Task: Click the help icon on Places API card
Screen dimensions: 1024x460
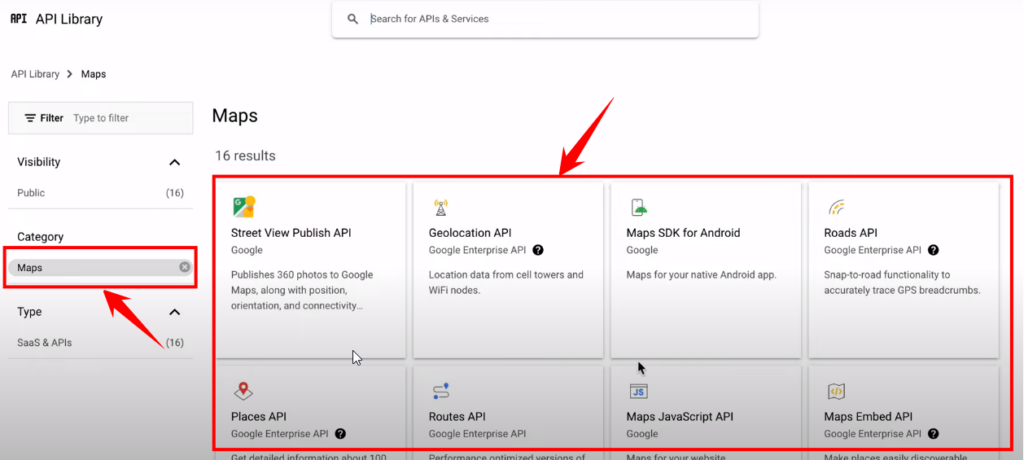Action: pos(340,433)
